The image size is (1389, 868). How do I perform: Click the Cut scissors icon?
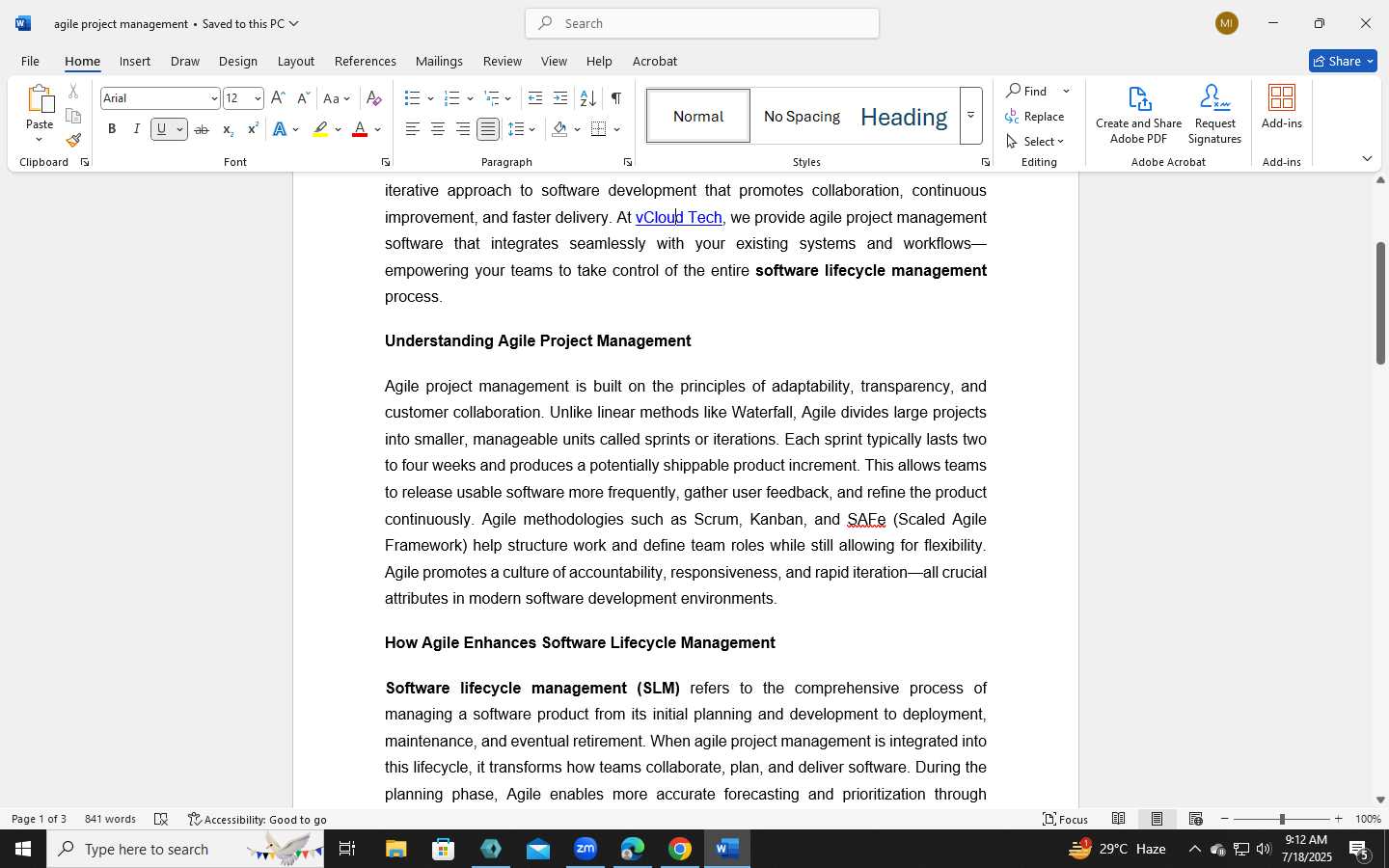[x=73, y=92]
